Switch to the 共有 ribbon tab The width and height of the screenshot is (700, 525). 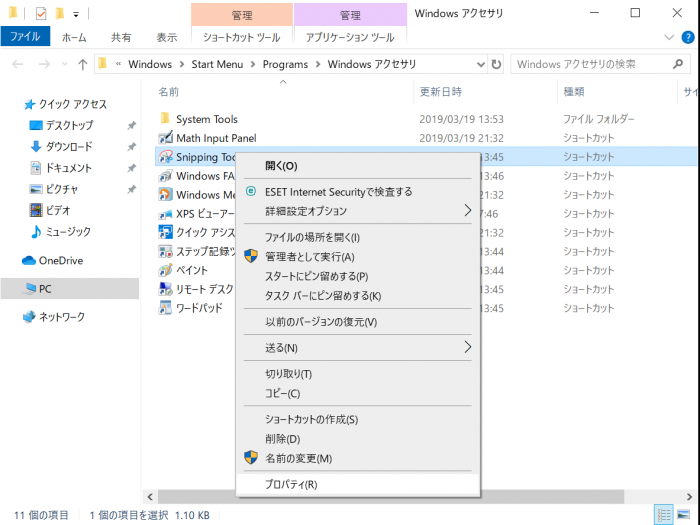pos(121,38)
